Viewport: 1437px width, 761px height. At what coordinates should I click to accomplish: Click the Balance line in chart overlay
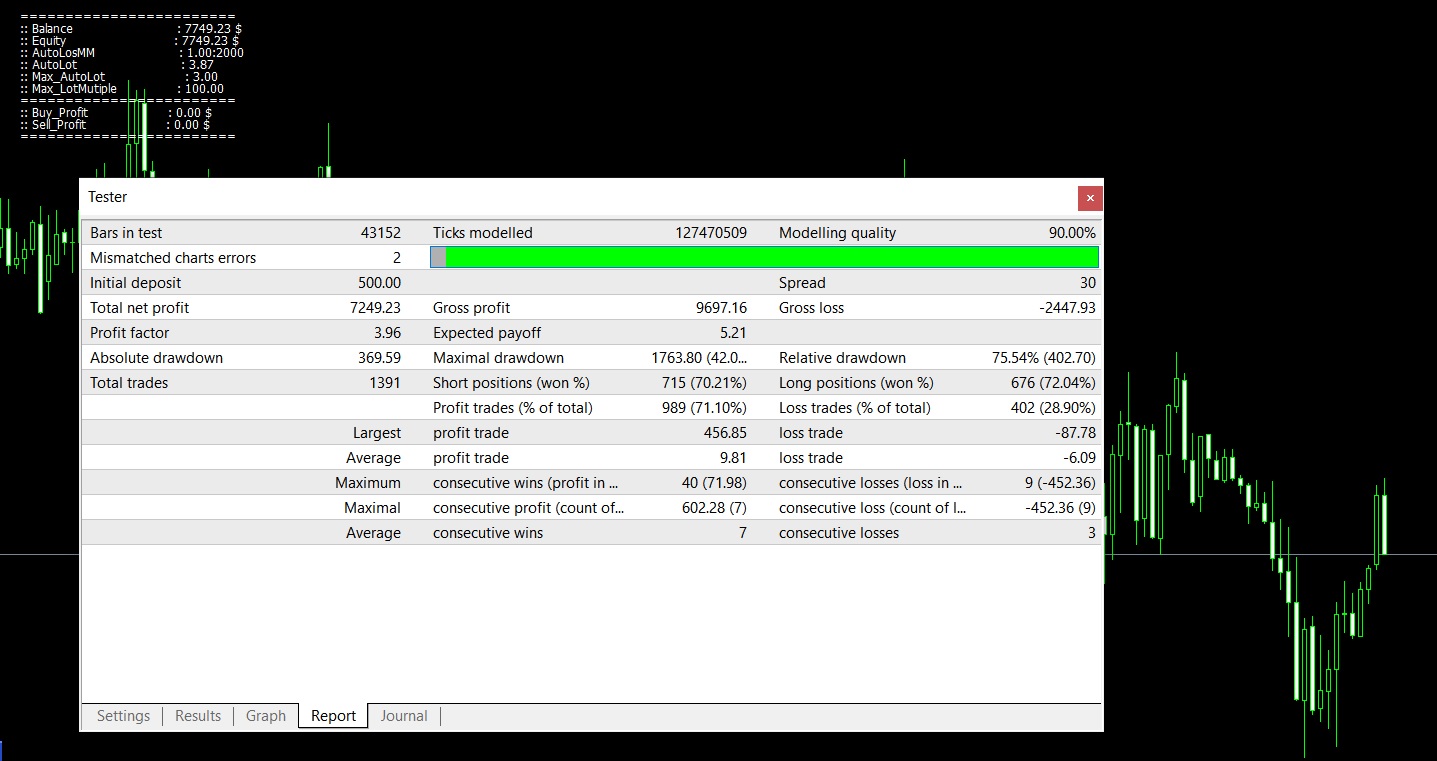(131, 29)
